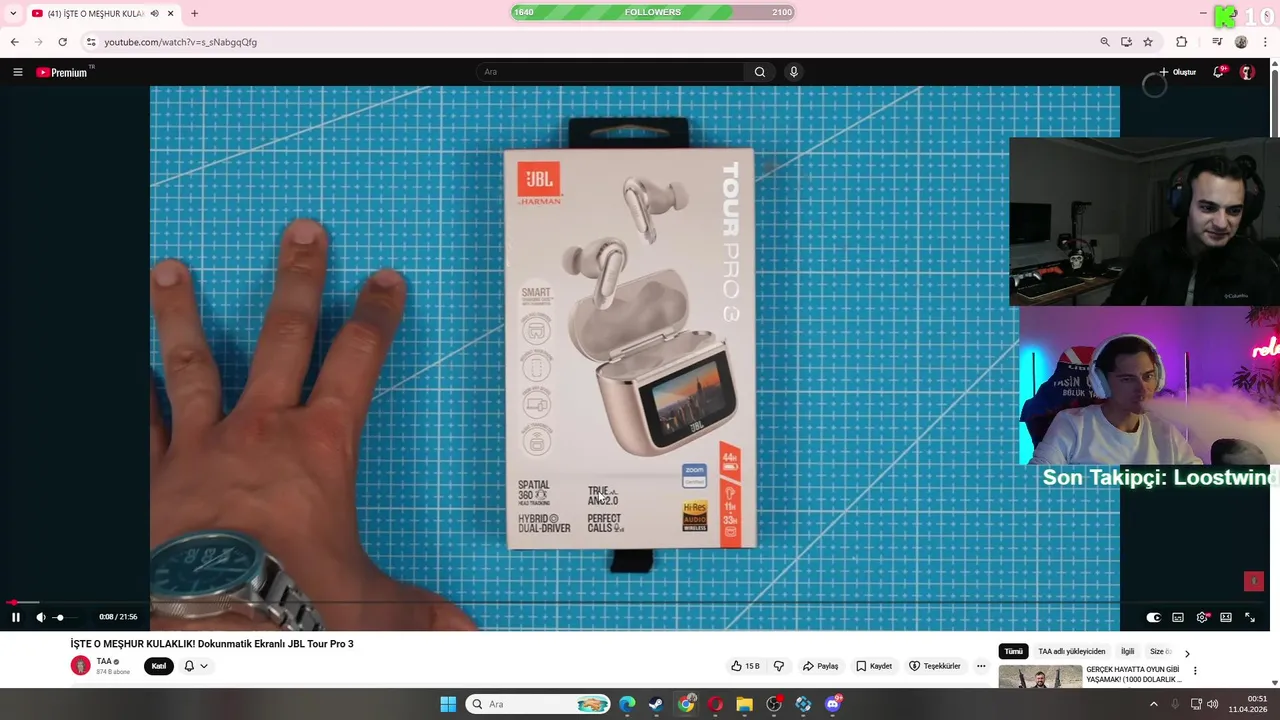Open options for GERÇEK HAYATTA suggested video
The height and width of the screenshot is (720, 1280).
coord(1195,671)
